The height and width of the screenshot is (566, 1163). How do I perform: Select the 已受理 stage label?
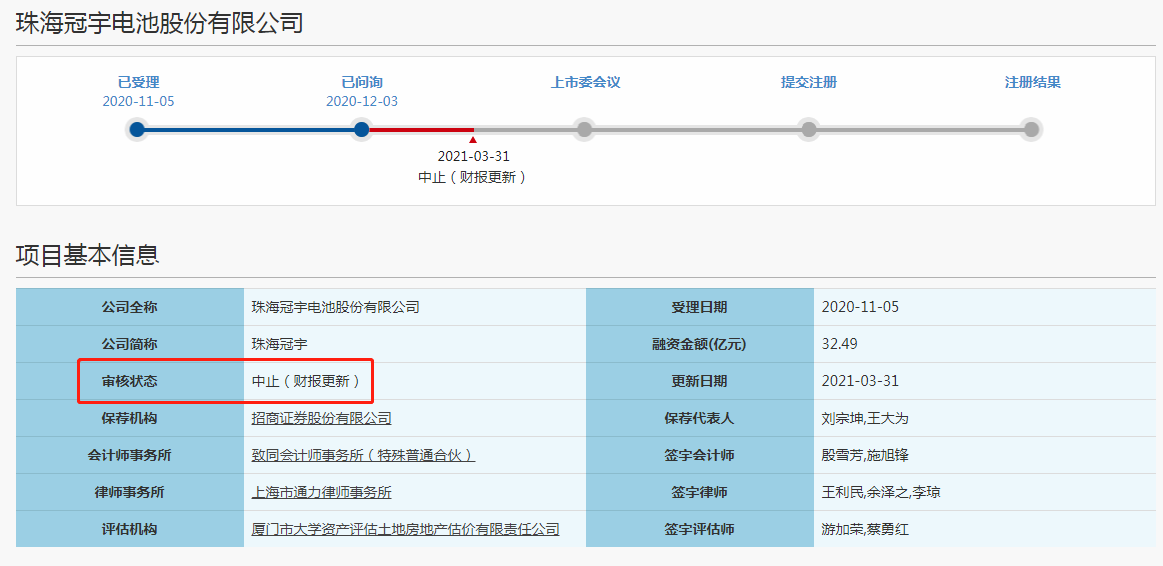tap(139, 82)
